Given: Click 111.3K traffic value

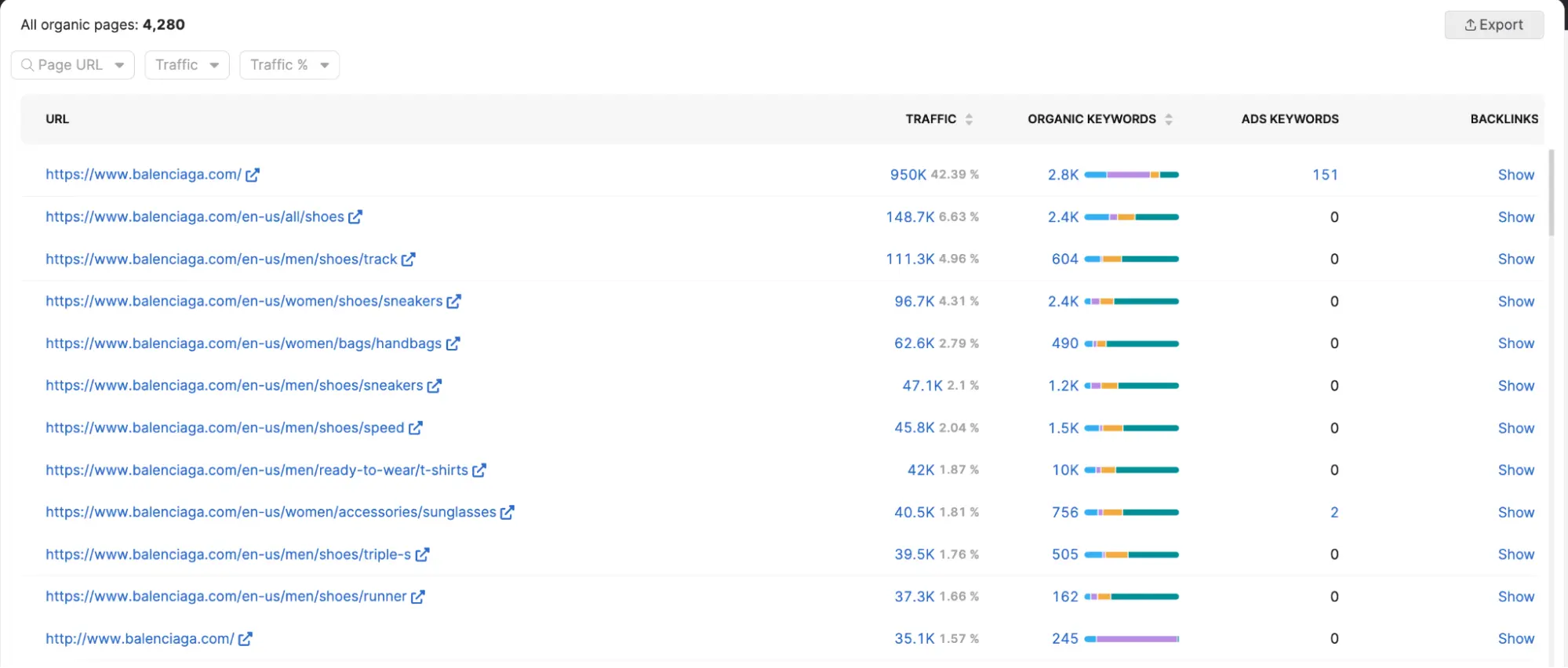Looking at the screenshot, I should click(x=910, y=260).
